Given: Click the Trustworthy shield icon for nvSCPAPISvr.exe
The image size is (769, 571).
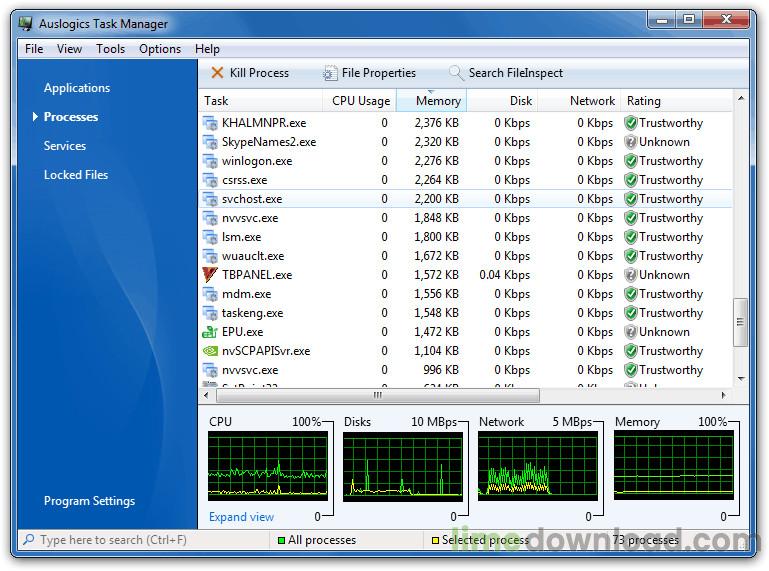Looking at the screenshot, I should [x=631, y=351].
